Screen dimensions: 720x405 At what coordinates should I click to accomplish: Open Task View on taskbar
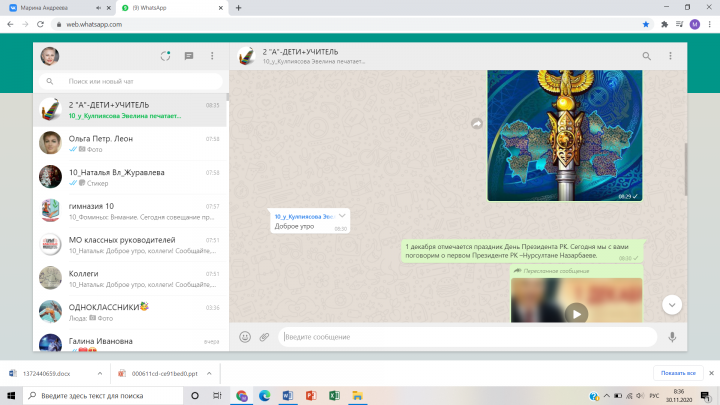(217, 395)
